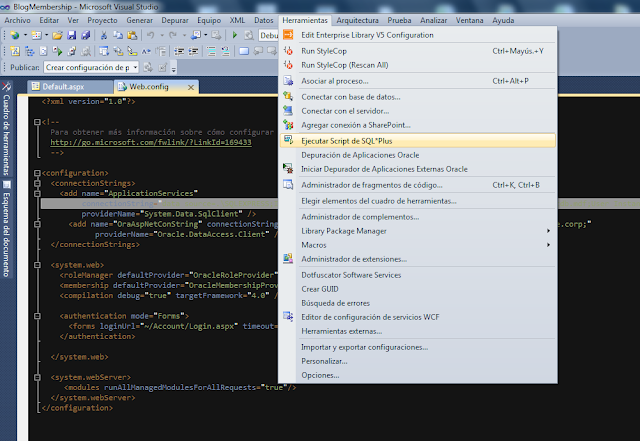Save the file with the floppy disk icon

(x=71, y=36)
